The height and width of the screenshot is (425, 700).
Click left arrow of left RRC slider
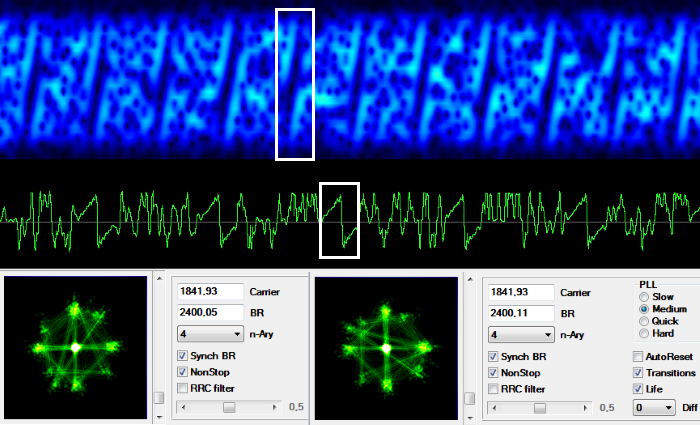(183, 407)
